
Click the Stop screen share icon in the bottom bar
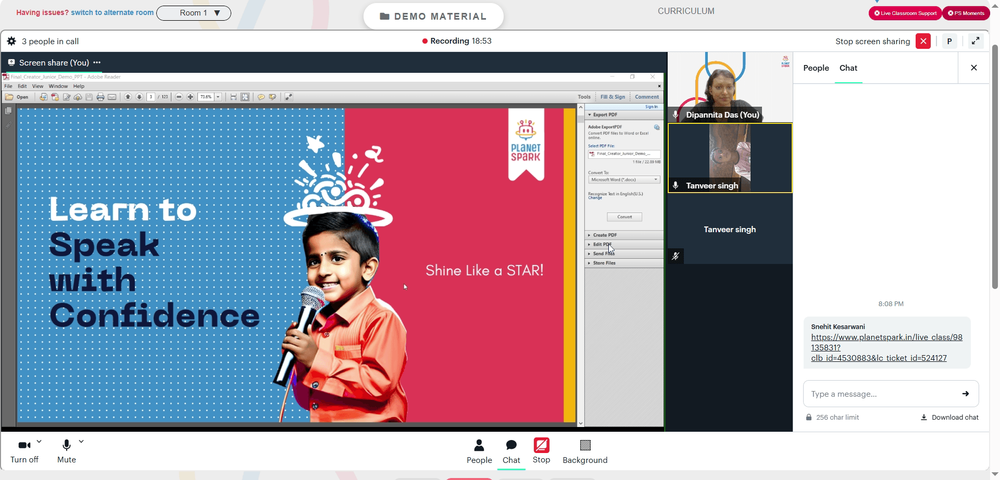coord(541,445)
